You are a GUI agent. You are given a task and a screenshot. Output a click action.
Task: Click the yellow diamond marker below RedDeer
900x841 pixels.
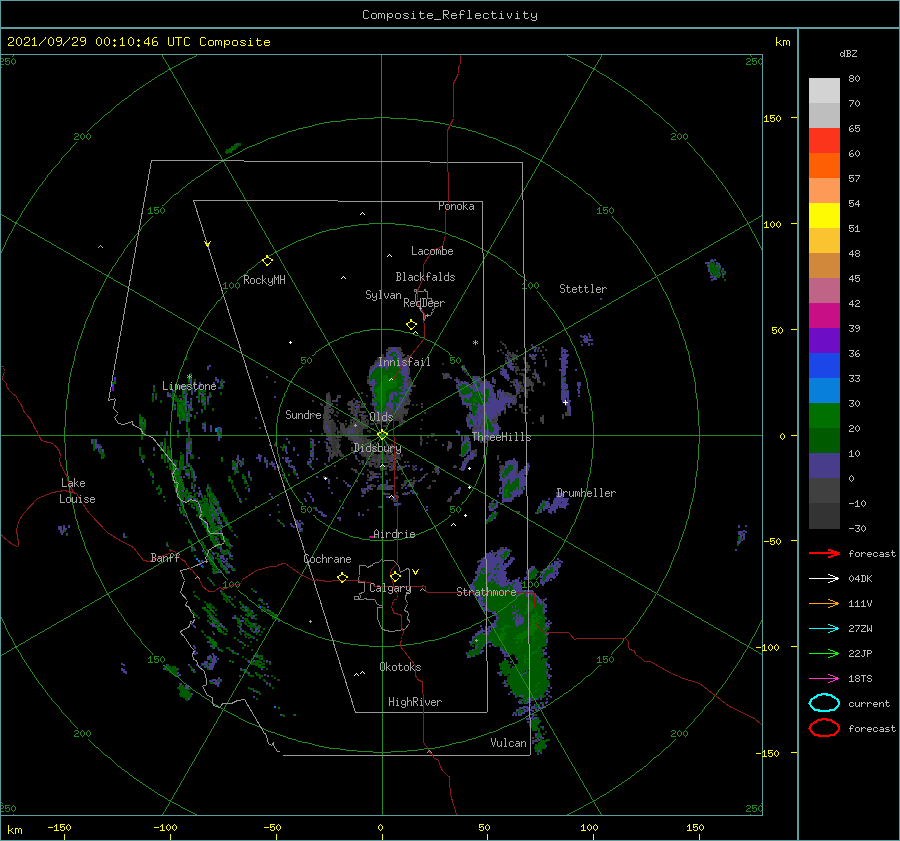(411, 325)
